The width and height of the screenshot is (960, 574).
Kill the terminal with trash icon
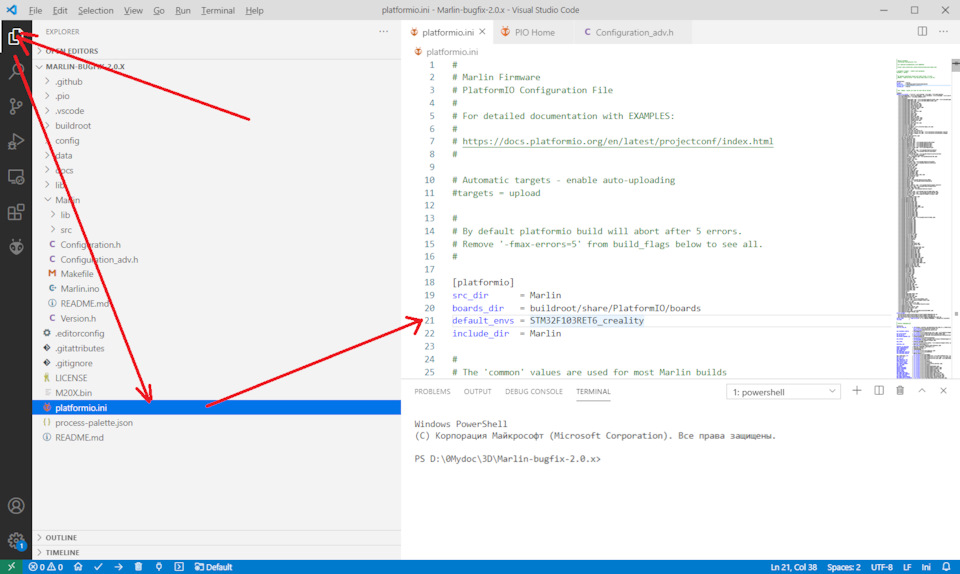(x=900, y=390)
